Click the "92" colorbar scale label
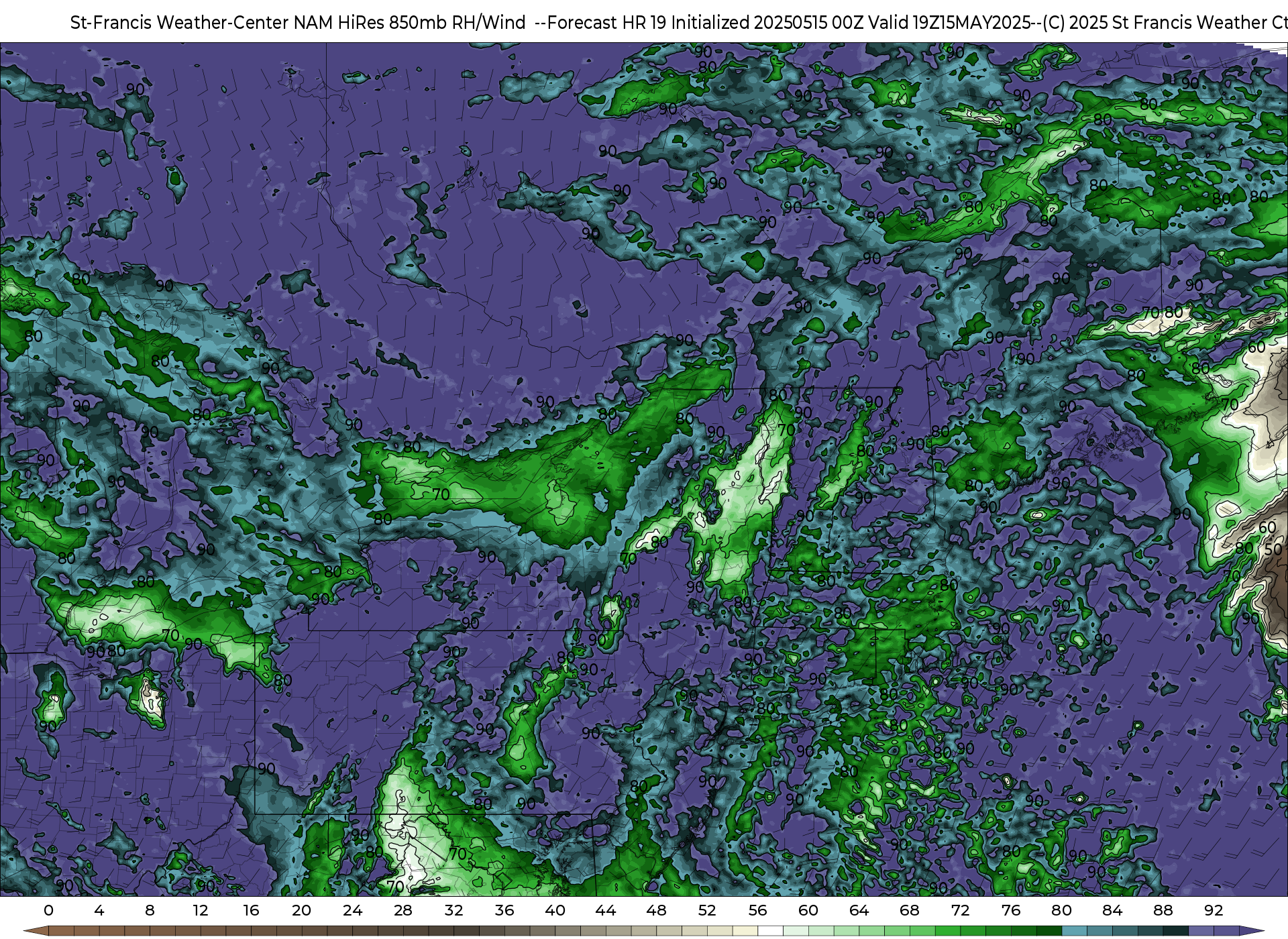Viewport: 1288px width, 939px height. point(1214,910)
